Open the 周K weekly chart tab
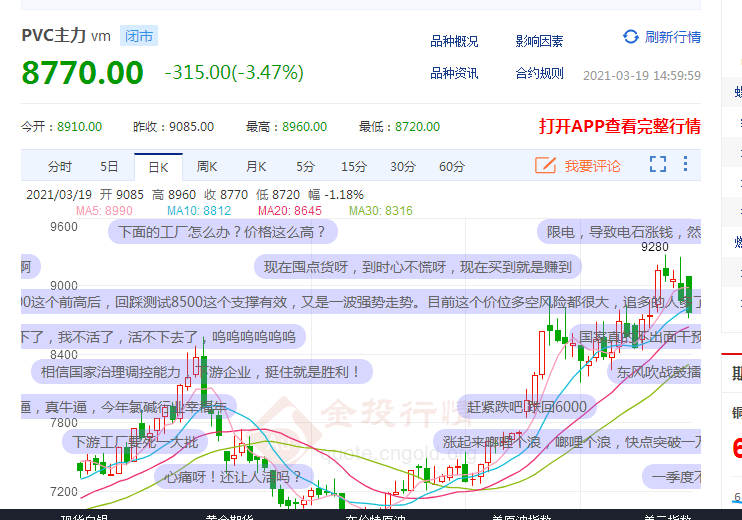 click(x=207, y=167)
